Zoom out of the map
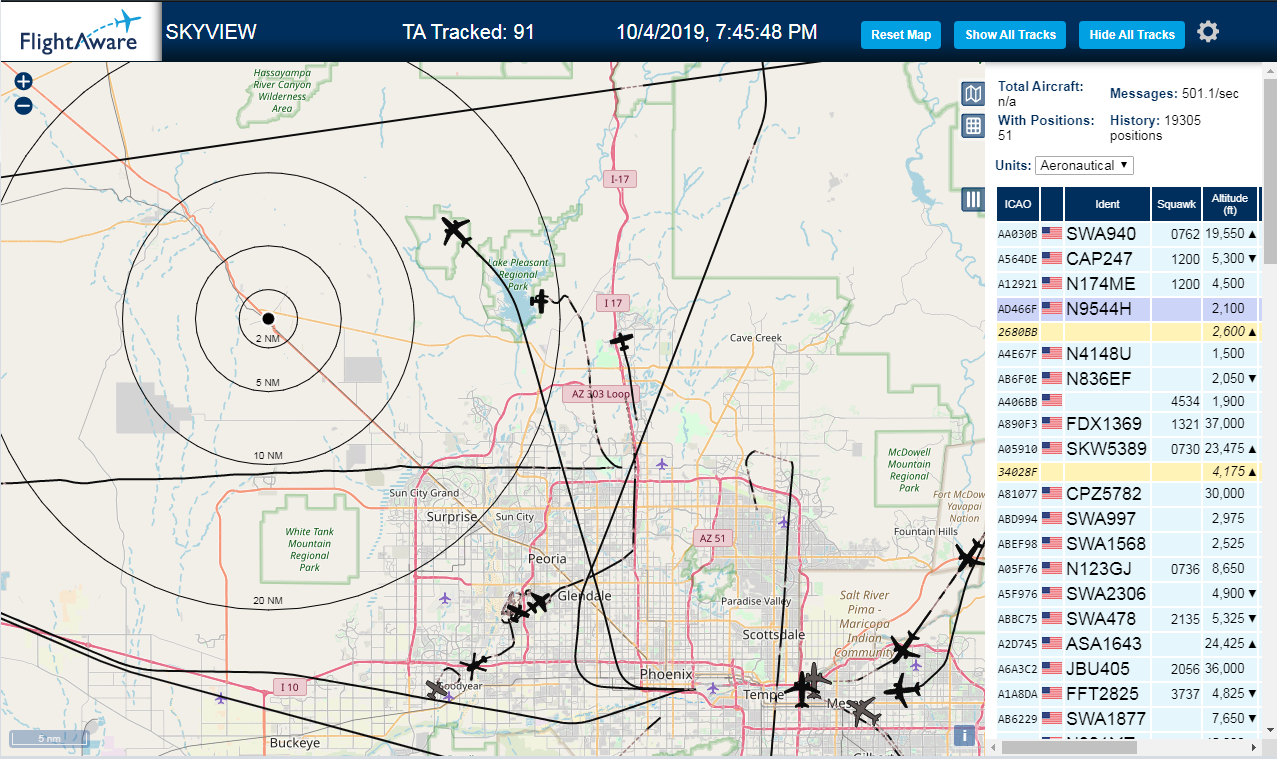Image resolution: width=1277 pixels, height=759 pixels. click(24, 105)
